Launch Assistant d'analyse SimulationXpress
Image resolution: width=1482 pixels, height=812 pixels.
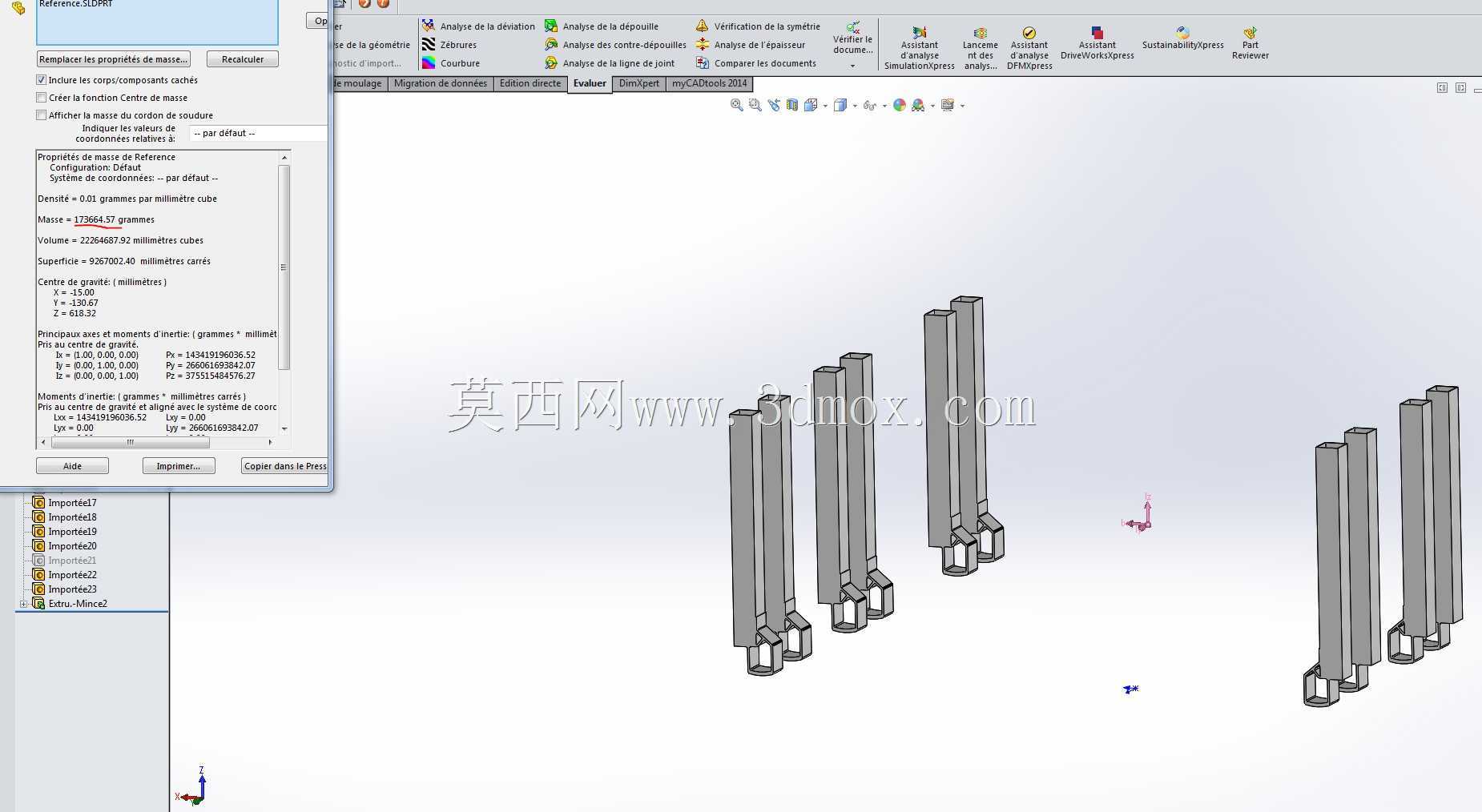920,48
